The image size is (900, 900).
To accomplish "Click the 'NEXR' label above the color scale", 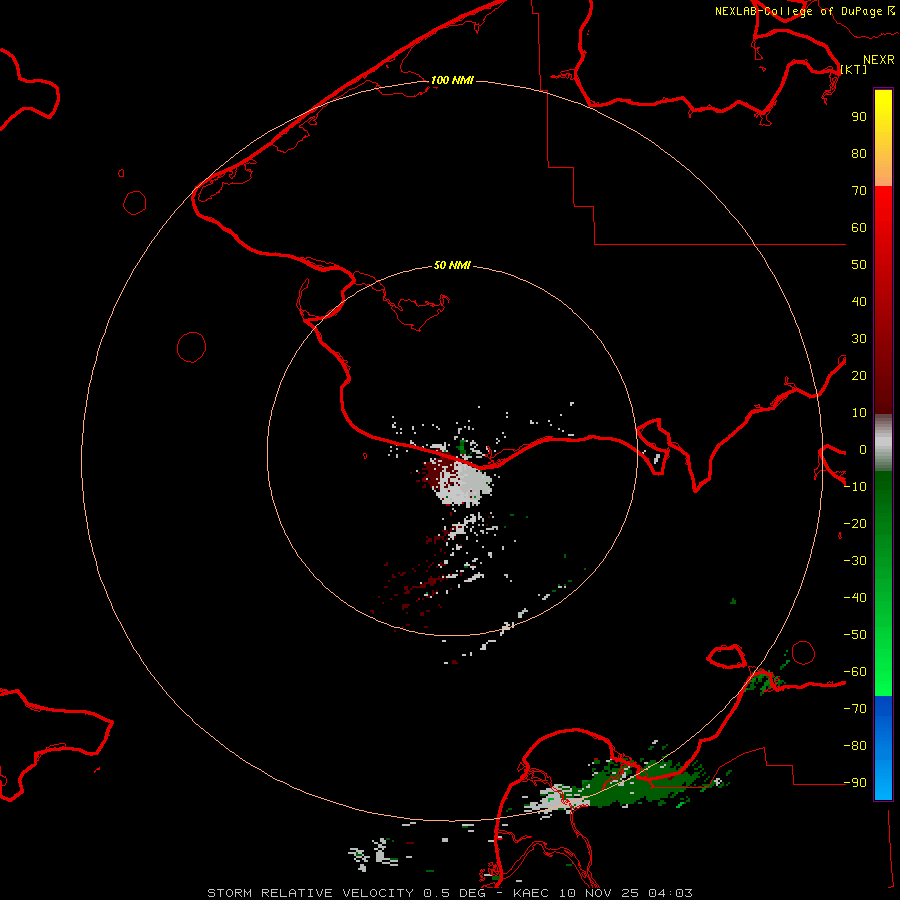I will click(x=878, y=60).
